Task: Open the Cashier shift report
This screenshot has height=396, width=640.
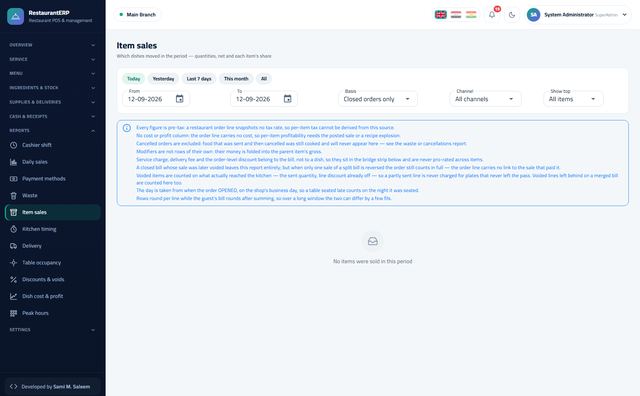Action: 53,145
